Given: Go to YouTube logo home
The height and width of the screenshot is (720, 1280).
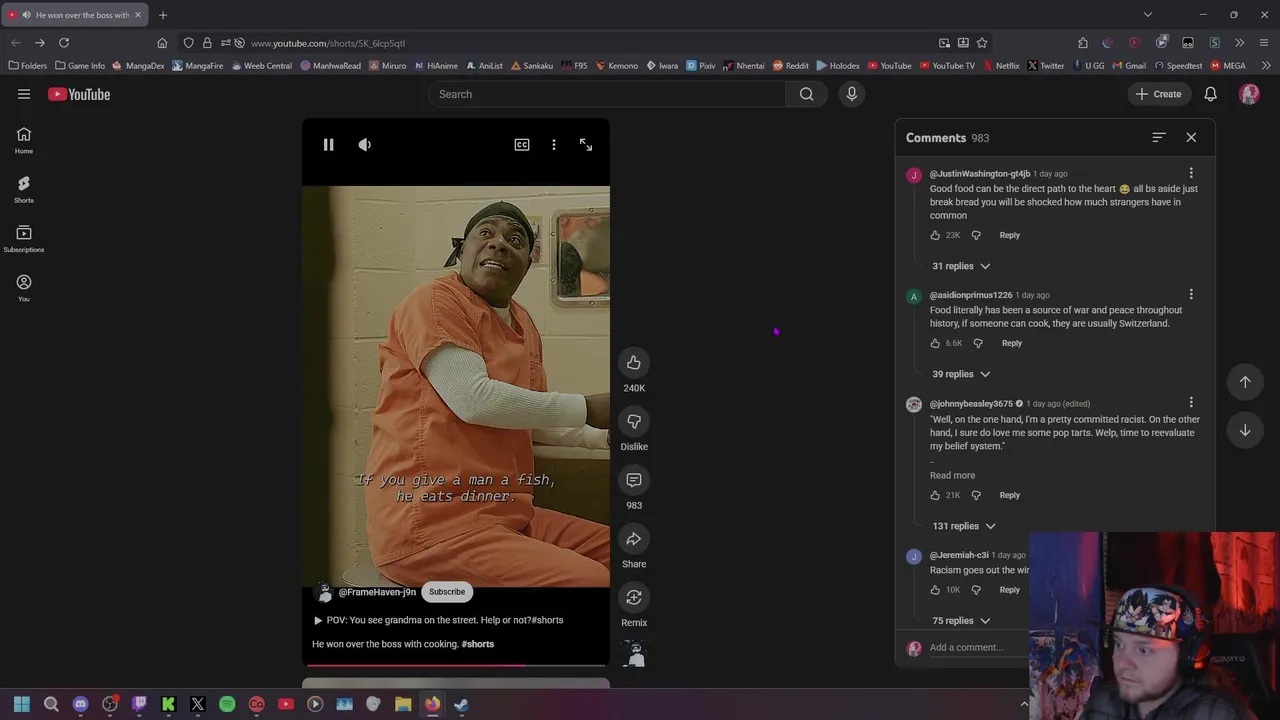Looking at the screenshot, I should [x=79, y=94].
